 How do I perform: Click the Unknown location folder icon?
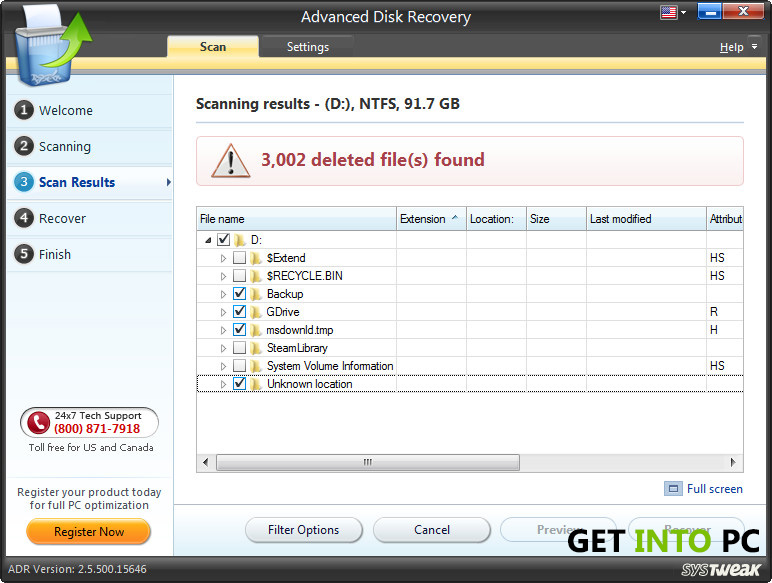click(256, 384)
